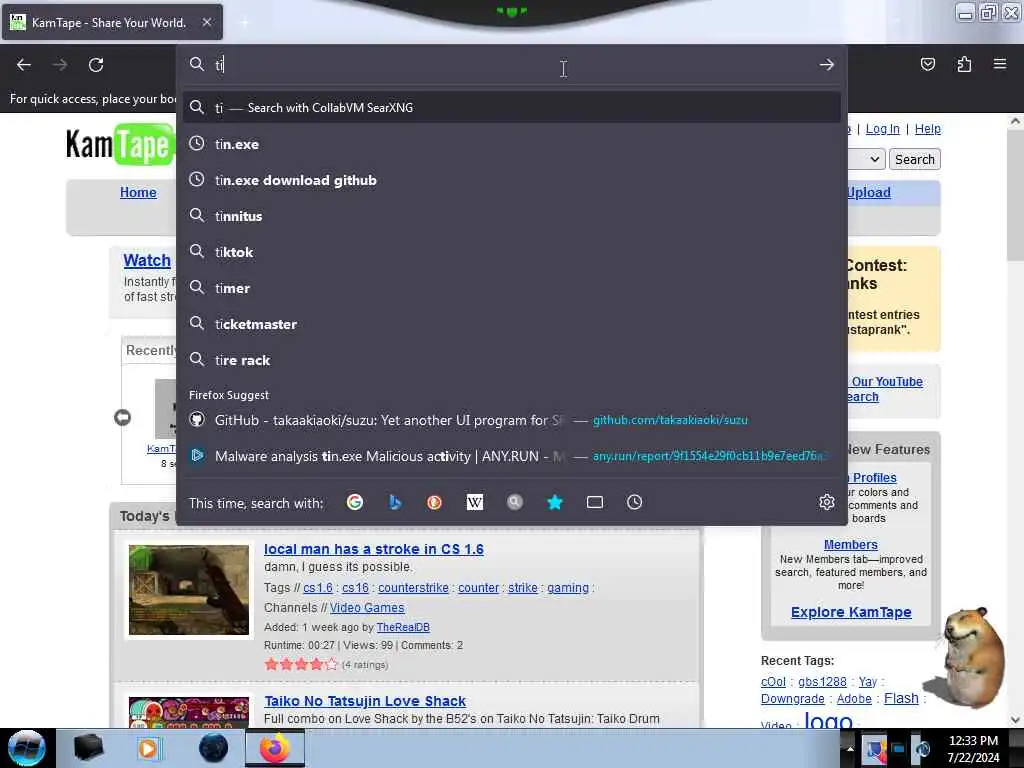1024x768 pixels.
Task: Open the cs1.6 tag link
Action: tap(318, 588)
